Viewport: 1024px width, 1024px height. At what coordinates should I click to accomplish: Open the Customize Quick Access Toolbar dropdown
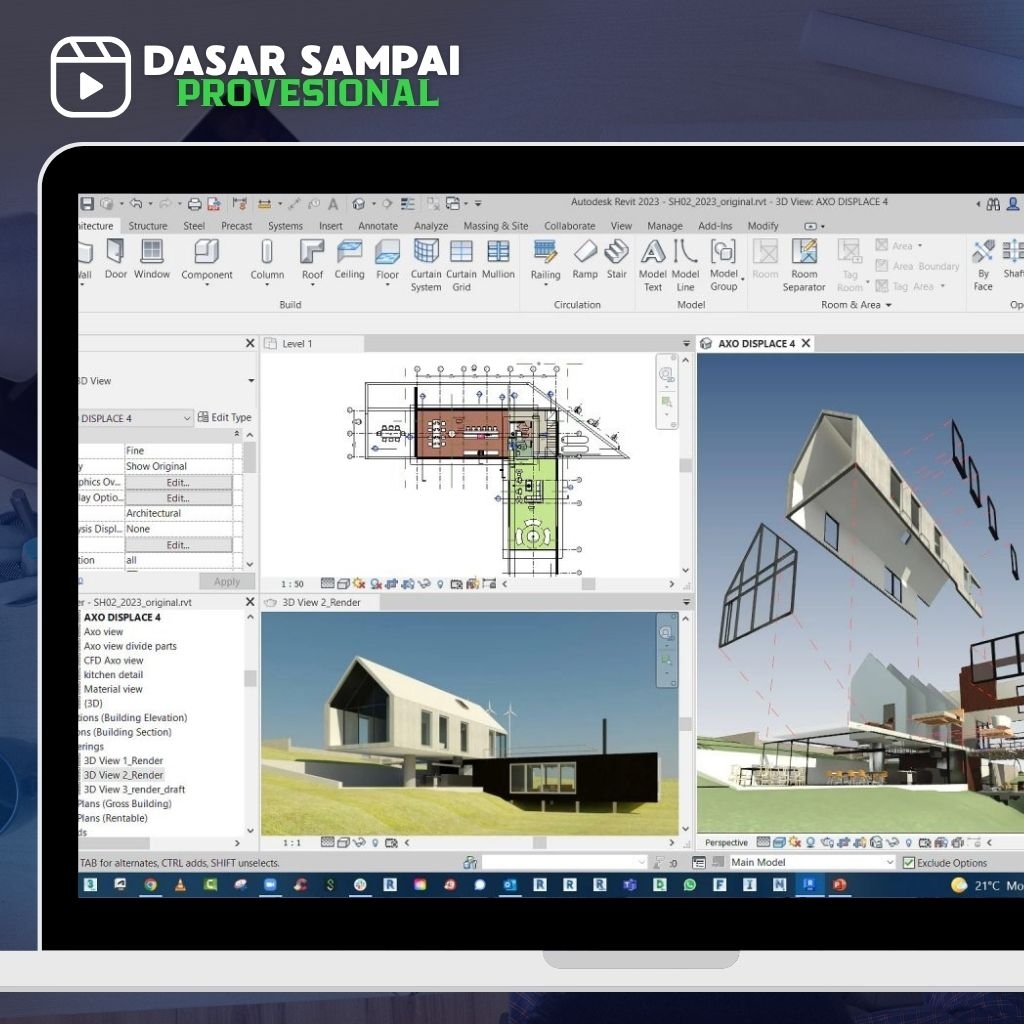(x=478, y=204)
